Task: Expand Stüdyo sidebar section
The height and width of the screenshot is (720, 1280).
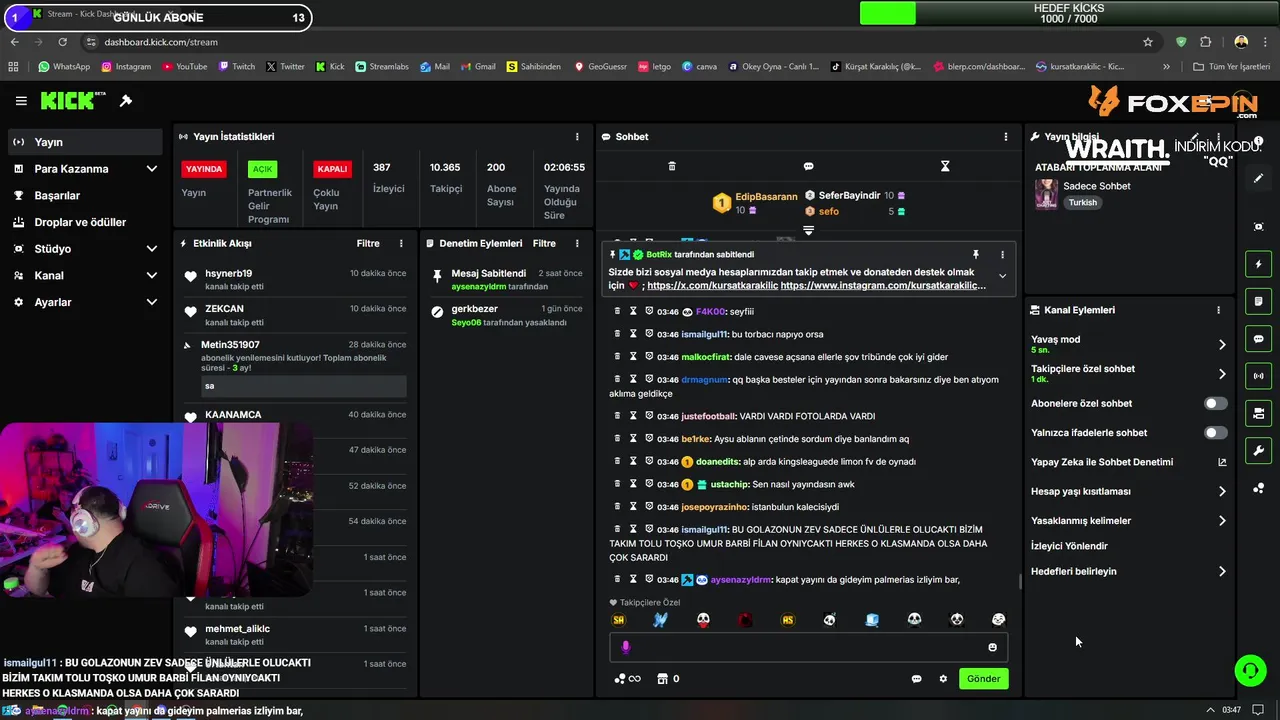Action: 152,249
